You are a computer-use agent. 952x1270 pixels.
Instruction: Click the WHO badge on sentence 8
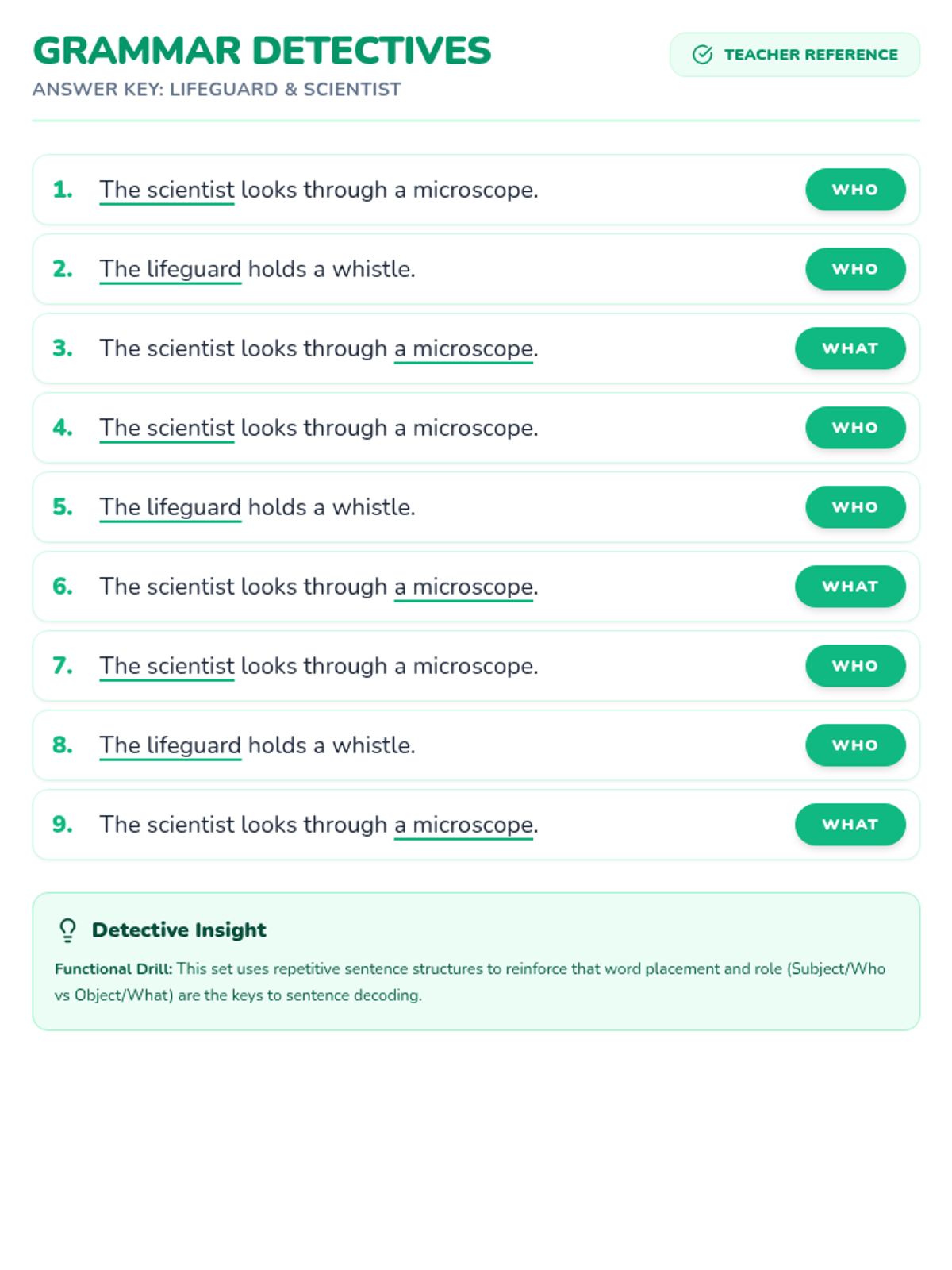855,745
